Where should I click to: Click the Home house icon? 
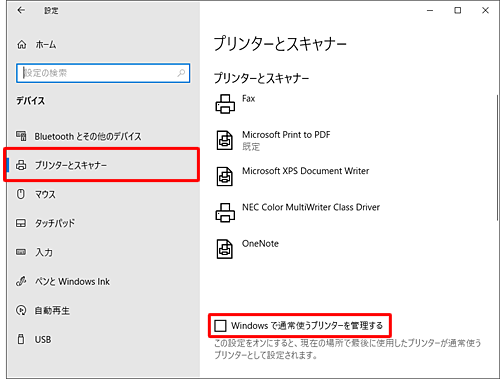(x=22, y=44)
